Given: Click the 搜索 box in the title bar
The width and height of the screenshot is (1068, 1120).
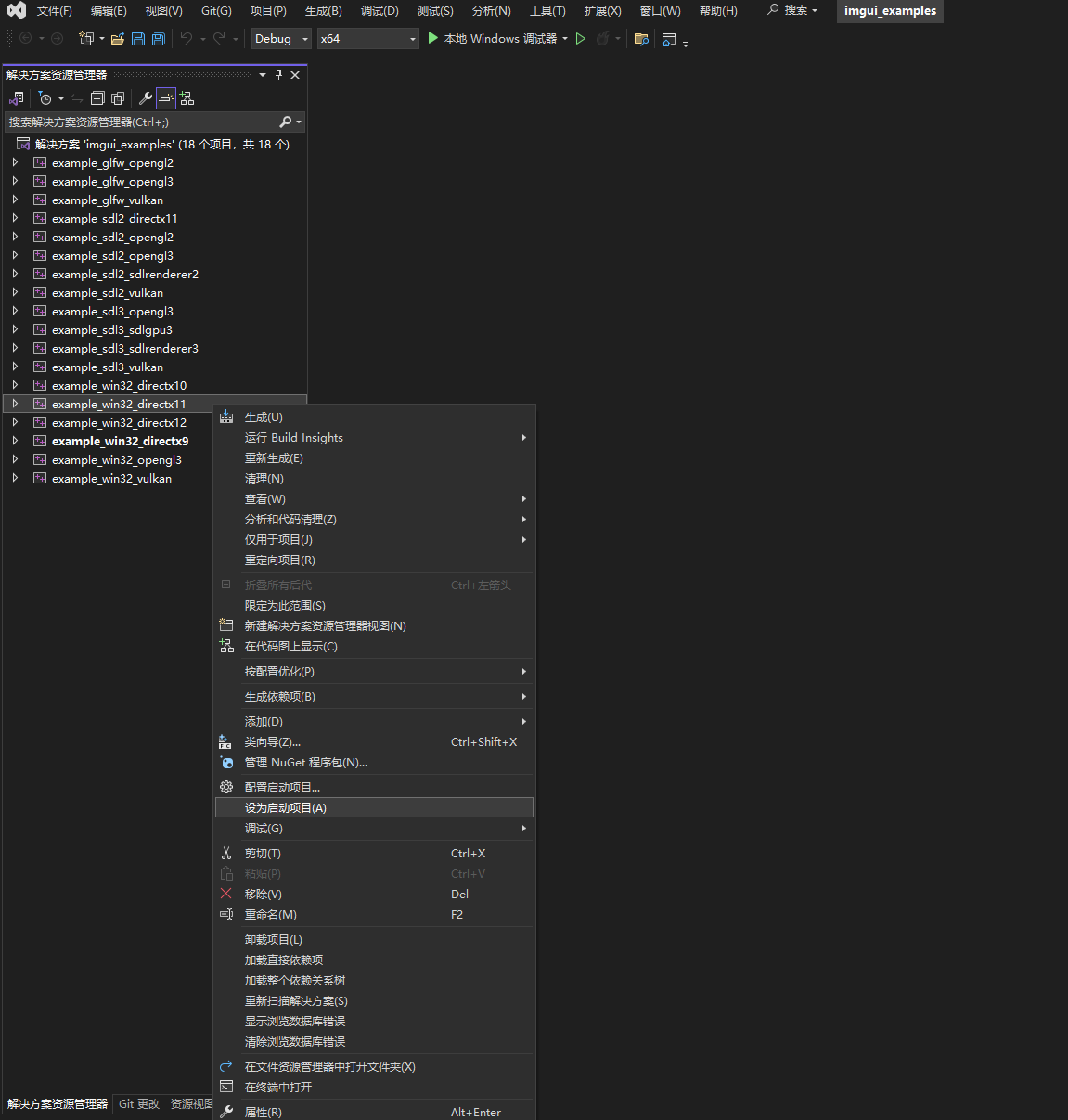Looking at the screenshot, I should coord(793,10).
